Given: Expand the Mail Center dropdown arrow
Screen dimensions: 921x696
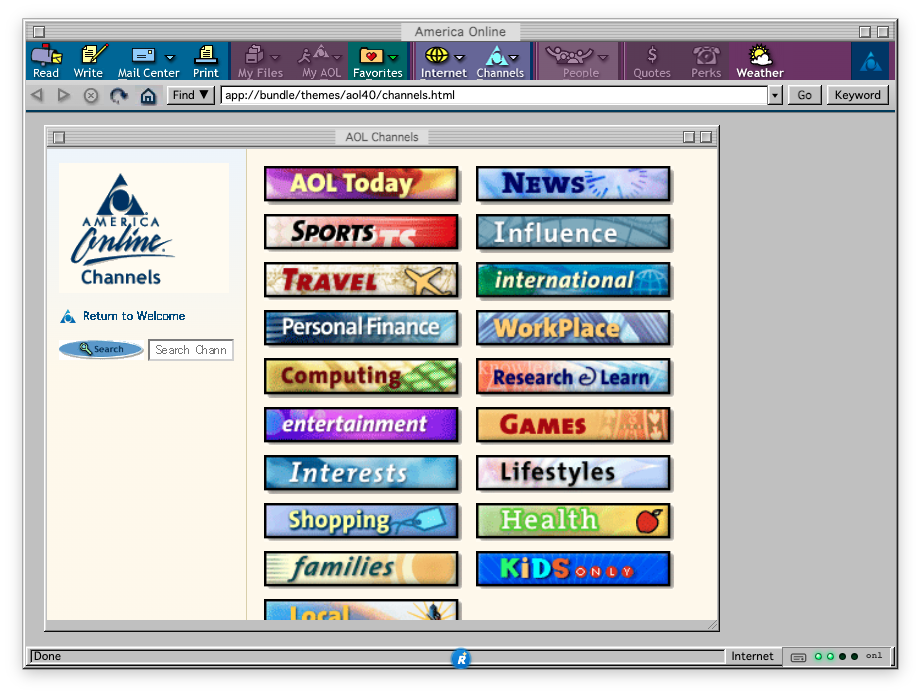Looking at the screenshot, I should (170, 58).
